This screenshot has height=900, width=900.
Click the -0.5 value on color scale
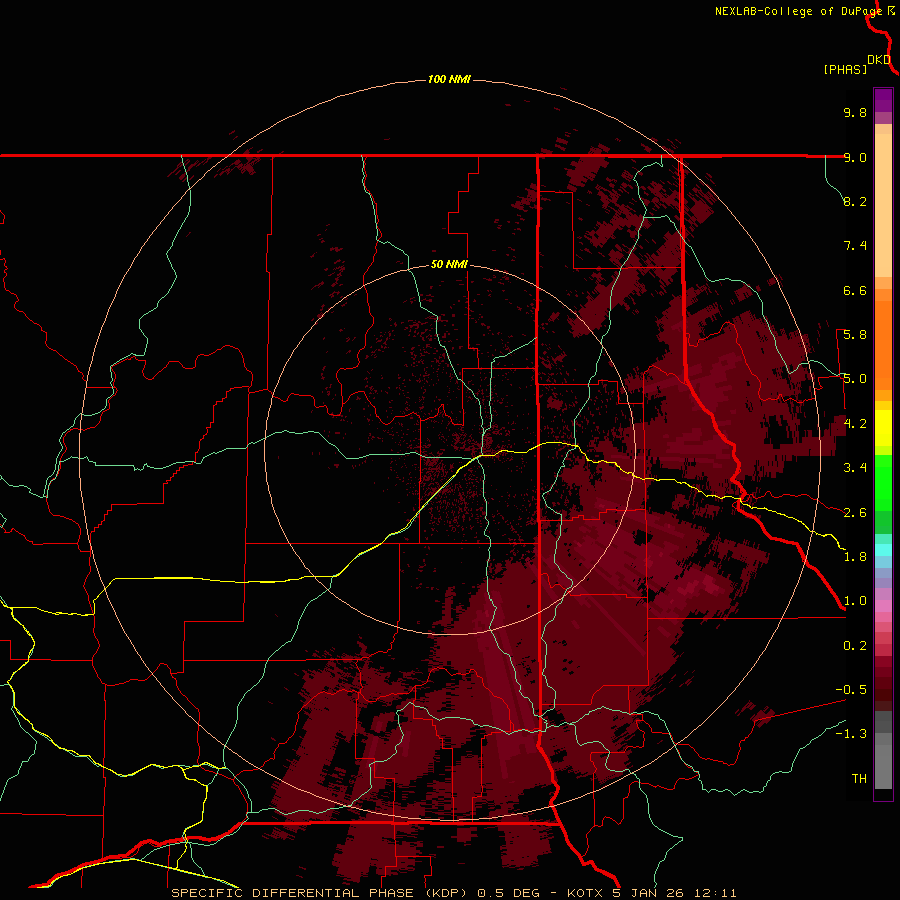pos(851,690)
